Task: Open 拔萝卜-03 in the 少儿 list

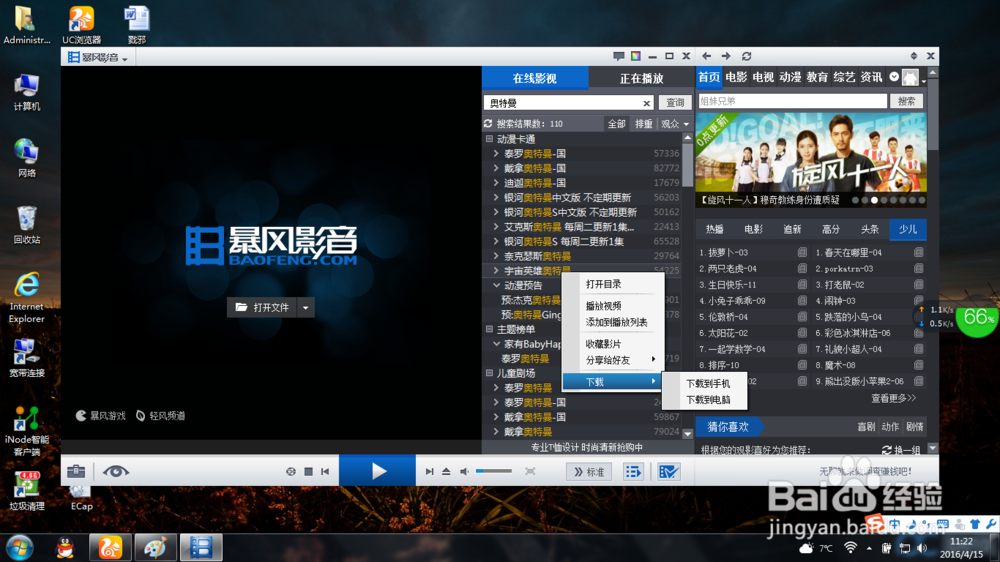Action: (x=724, y=253)
